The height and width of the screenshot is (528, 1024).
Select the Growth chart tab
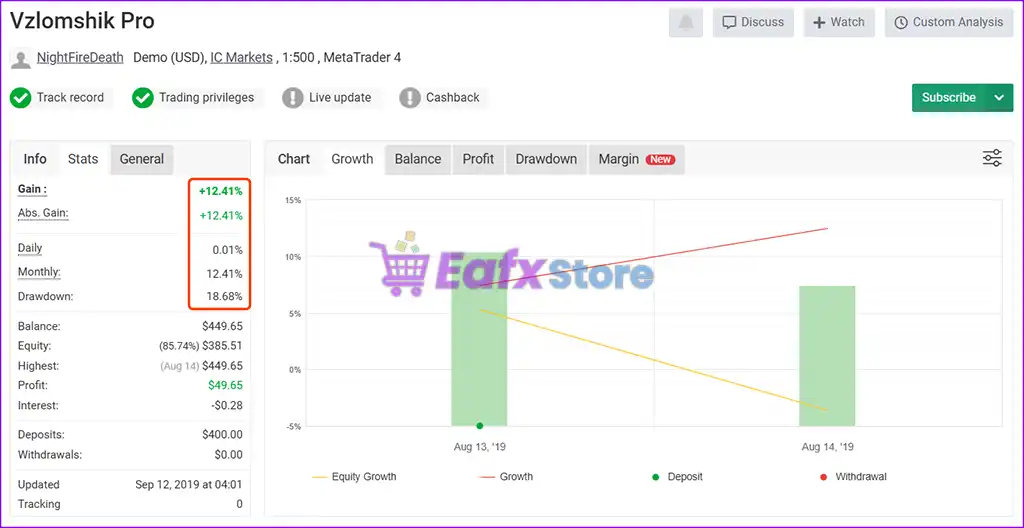(x=352, y=159)
